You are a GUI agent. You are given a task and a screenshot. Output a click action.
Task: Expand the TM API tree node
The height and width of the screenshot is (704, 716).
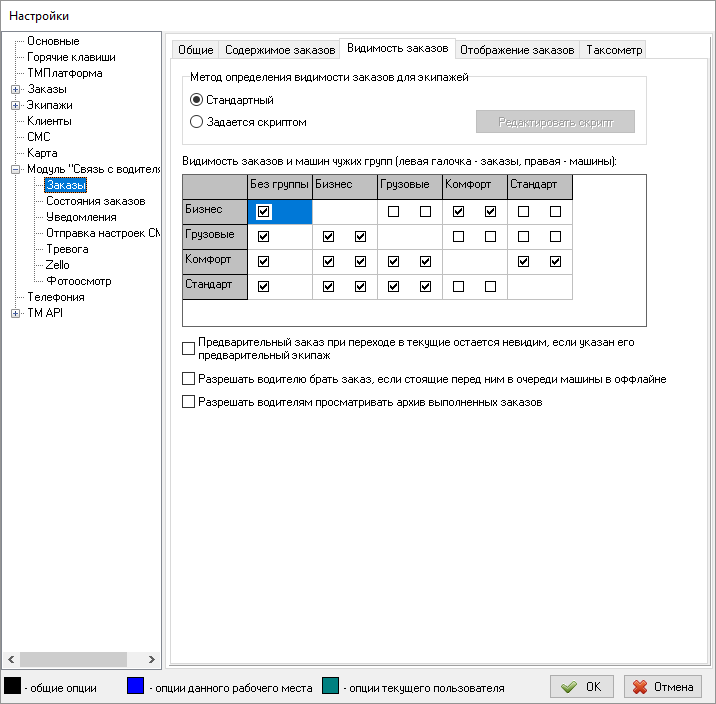[15, 313]
